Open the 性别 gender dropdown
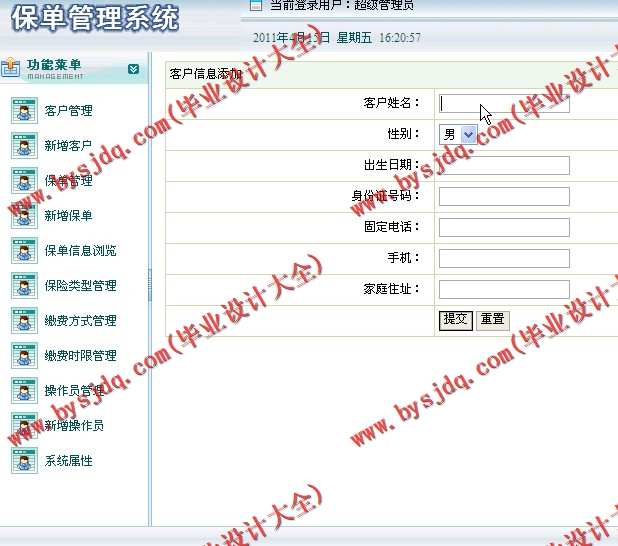Screen dimensions: 618x546 coord(458,134)
